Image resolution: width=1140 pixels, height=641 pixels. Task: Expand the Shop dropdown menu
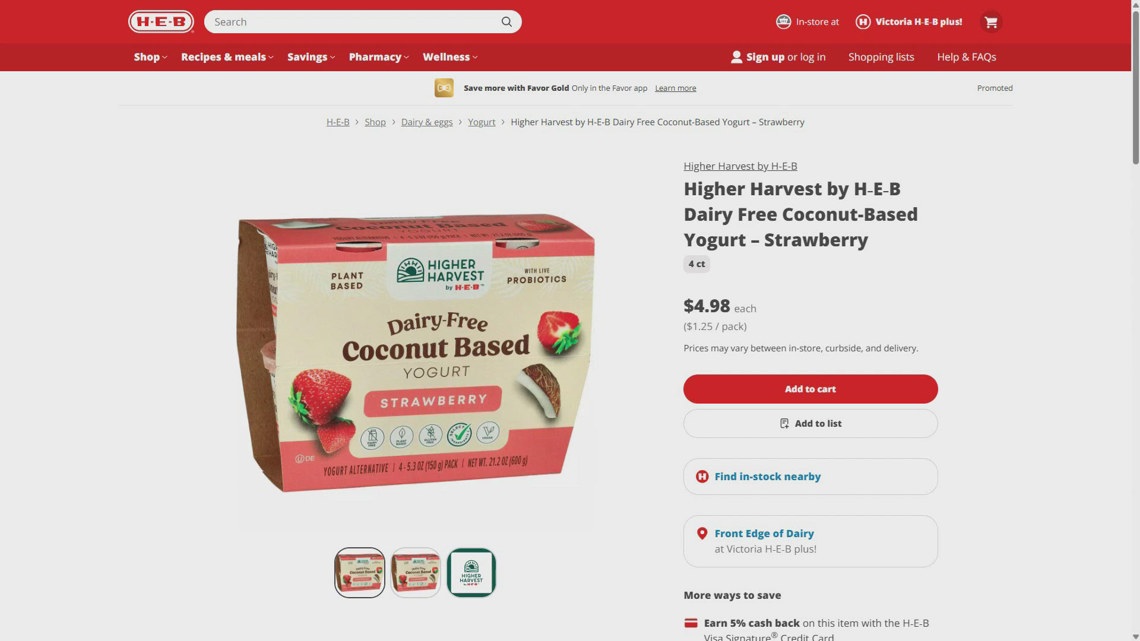pyautogui.click(x=150, y=57)
